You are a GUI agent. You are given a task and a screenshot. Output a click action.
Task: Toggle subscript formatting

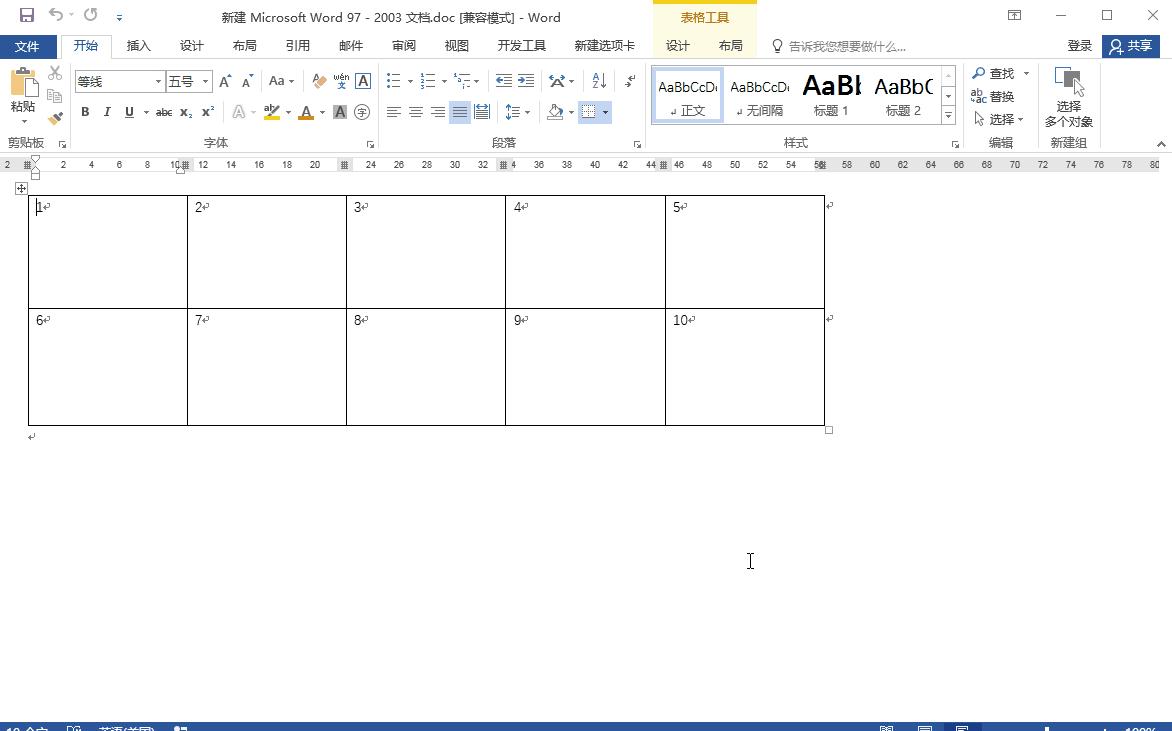[186, 112]
